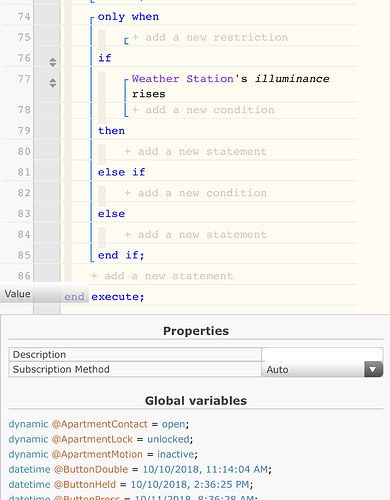Image resolution: width=390 pixels, height=500 pixels.
Task: Click '+ add a new statement' on line 84
Action: pyautogui.click(x=196, y=235)
